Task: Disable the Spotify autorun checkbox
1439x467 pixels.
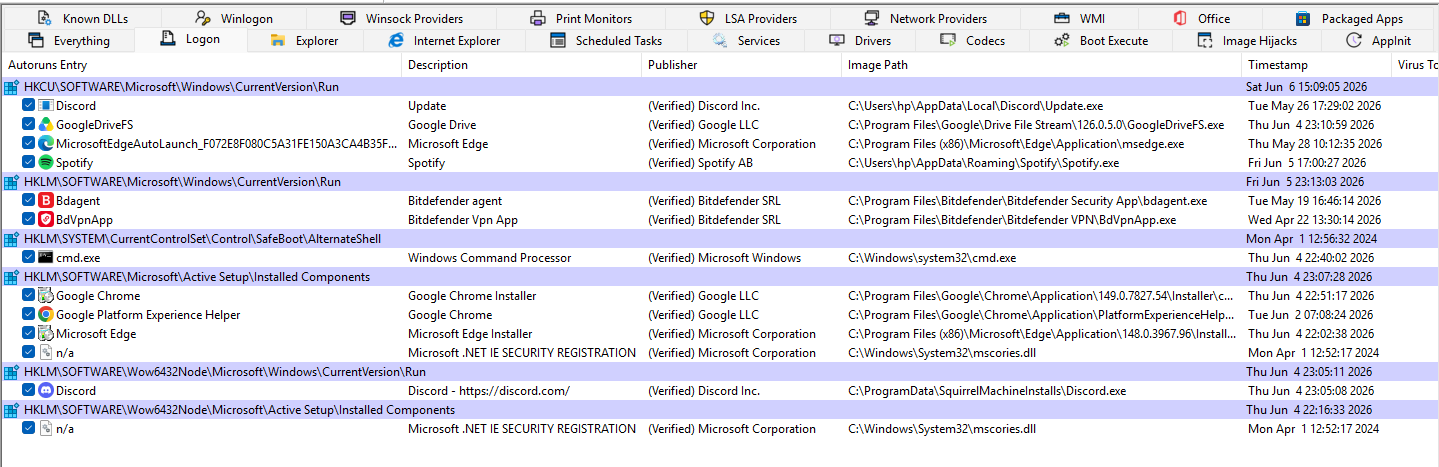Action: coord(28,163)
